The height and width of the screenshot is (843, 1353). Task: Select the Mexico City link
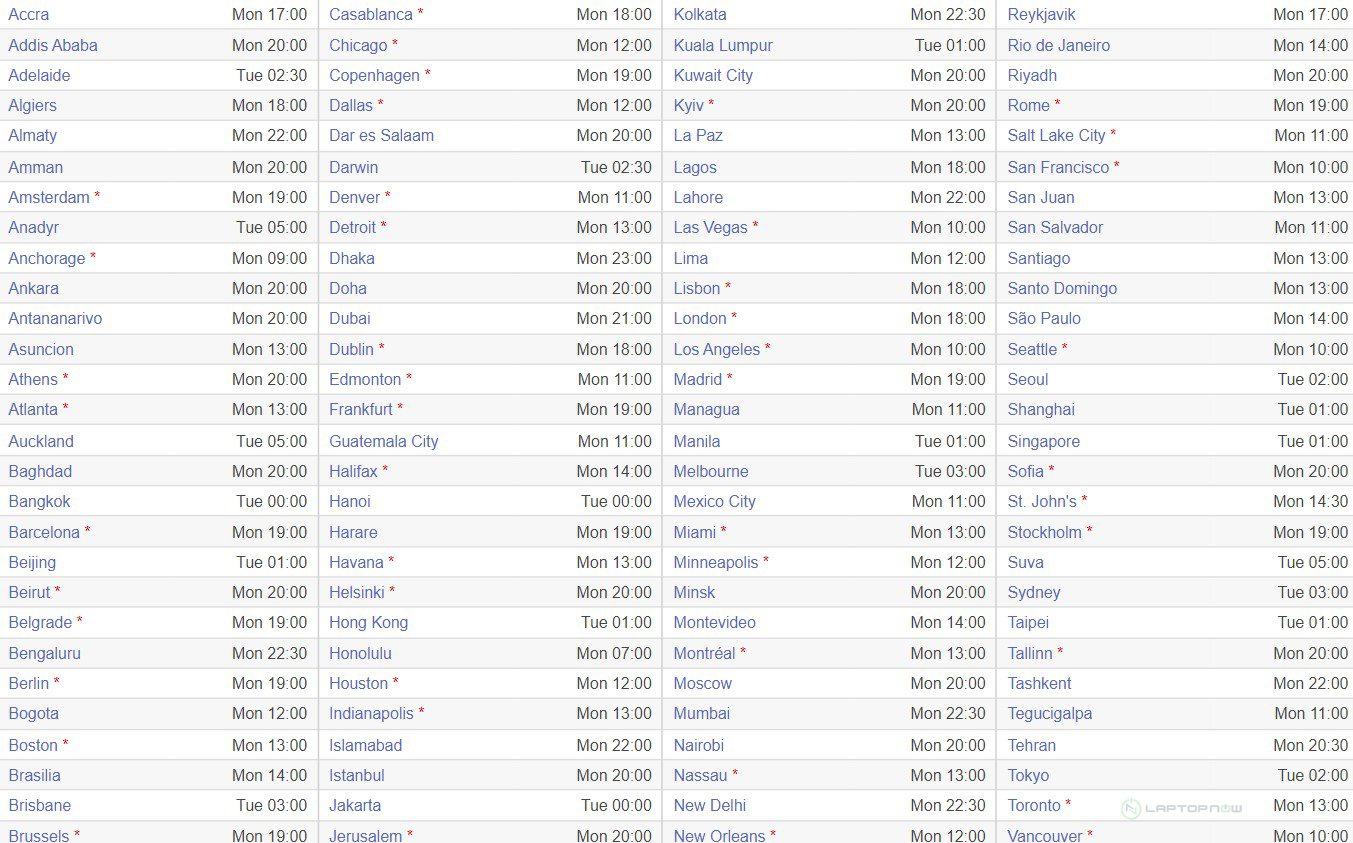point(714,501)
